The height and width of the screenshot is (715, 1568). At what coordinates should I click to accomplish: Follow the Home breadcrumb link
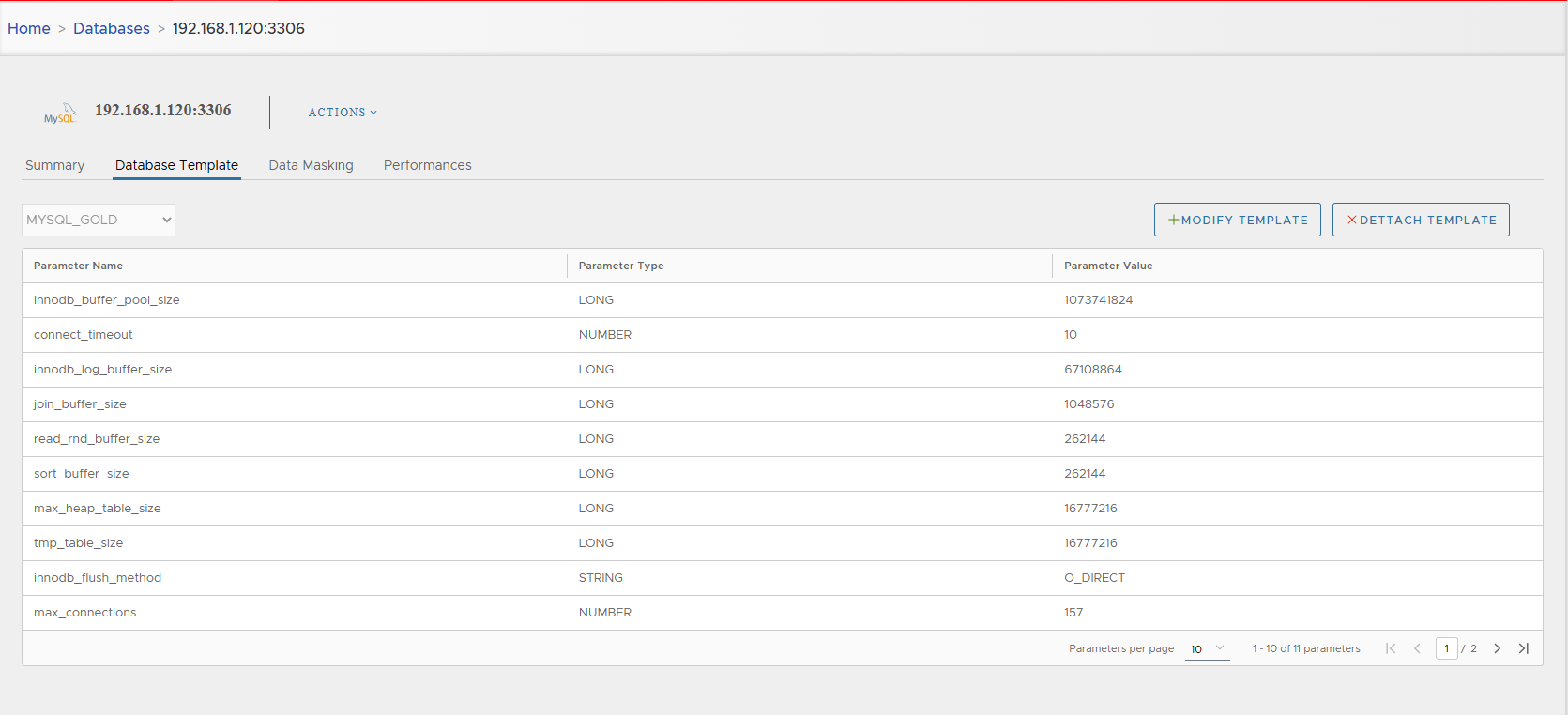(x=29, y=28)
